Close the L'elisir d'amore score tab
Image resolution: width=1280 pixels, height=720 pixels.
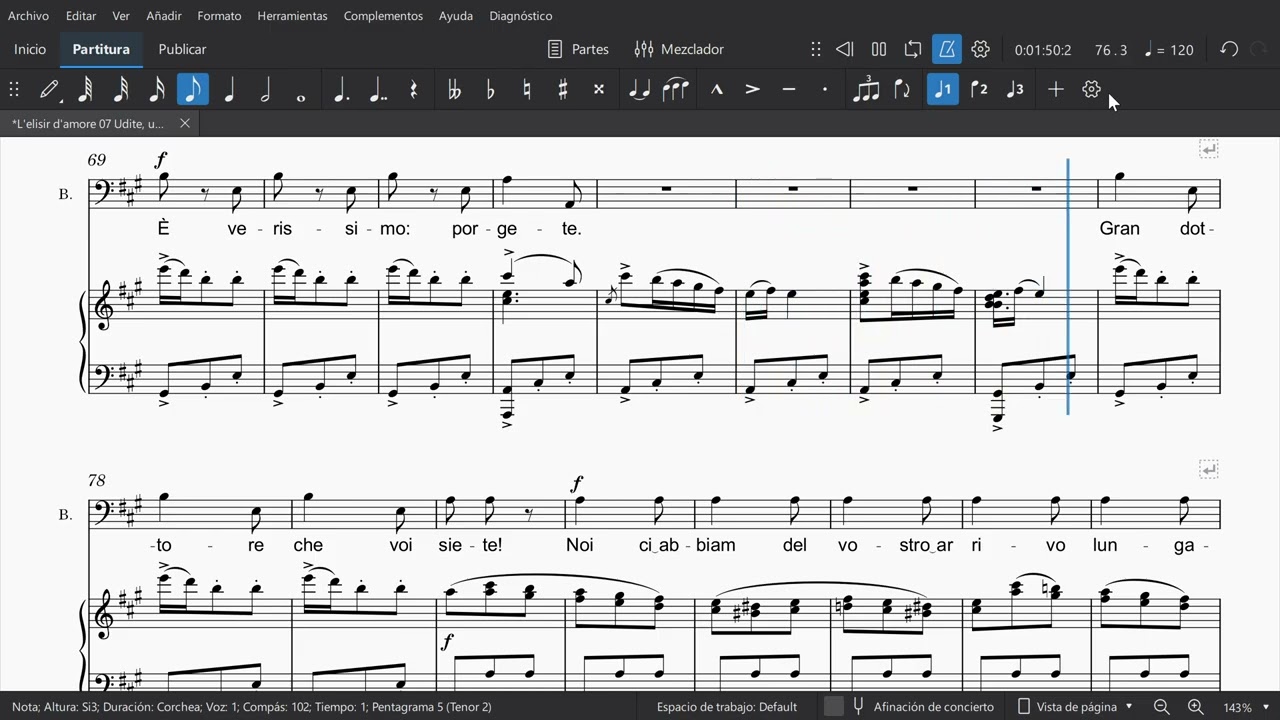coord(184,124)
